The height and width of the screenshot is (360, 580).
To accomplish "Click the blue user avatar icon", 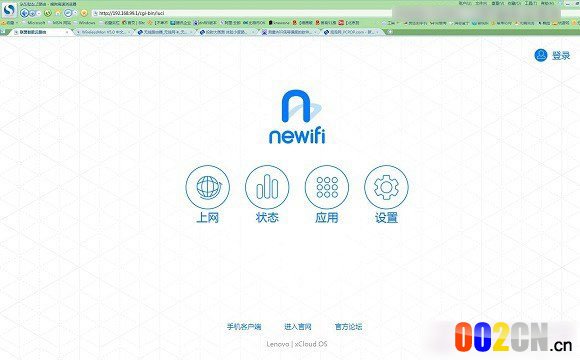I will coord(541,55).
